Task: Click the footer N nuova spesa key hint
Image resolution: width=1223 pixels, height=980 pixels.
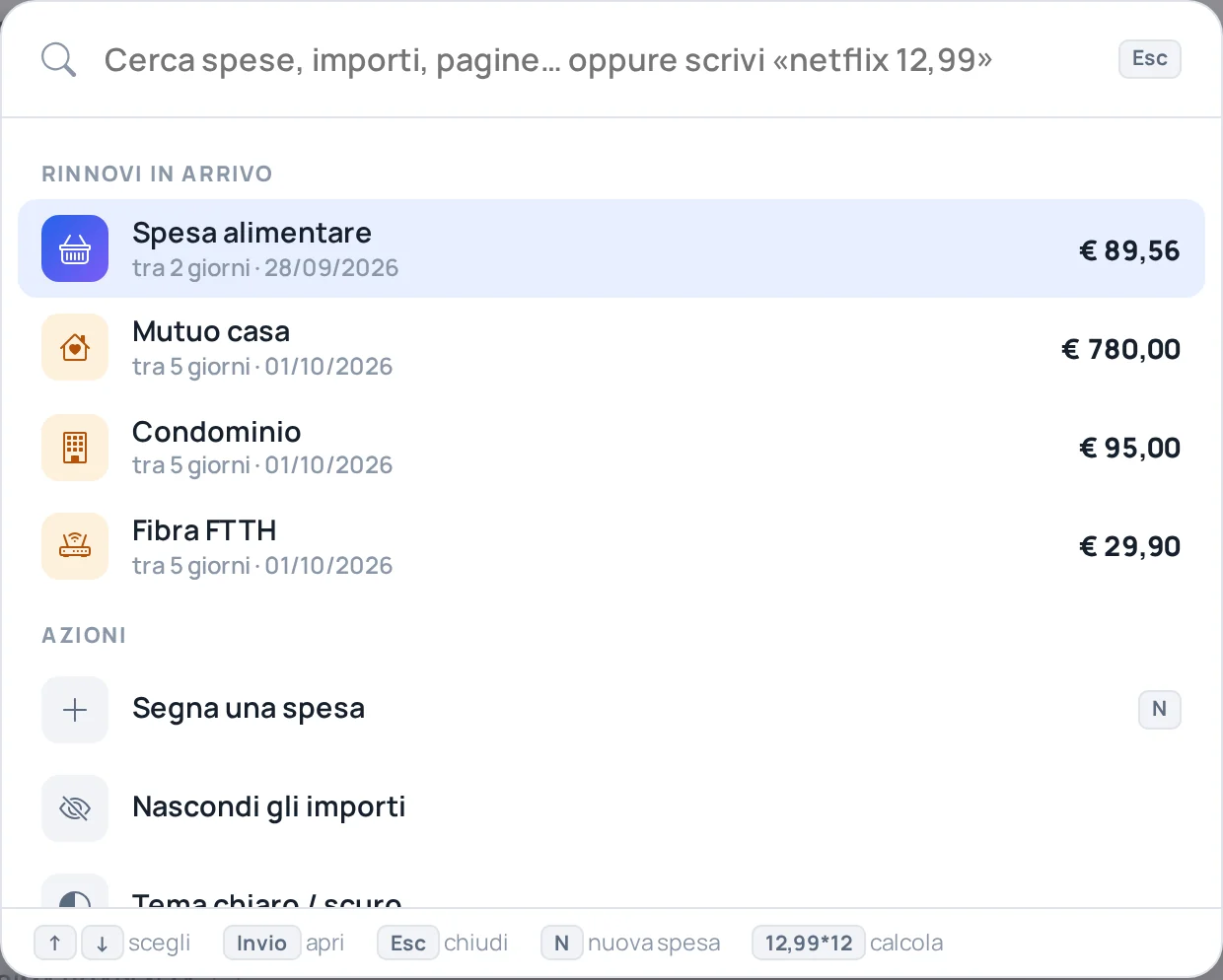Action: point(561,944)
